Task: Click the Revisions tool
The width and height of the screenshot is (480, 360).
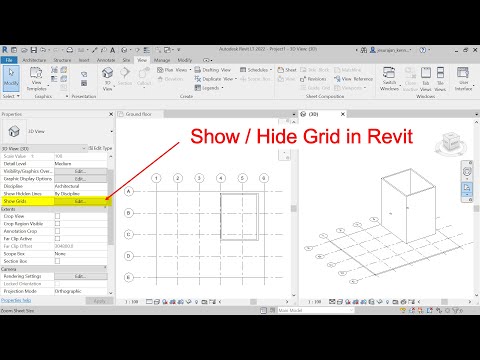Action: 313,79
